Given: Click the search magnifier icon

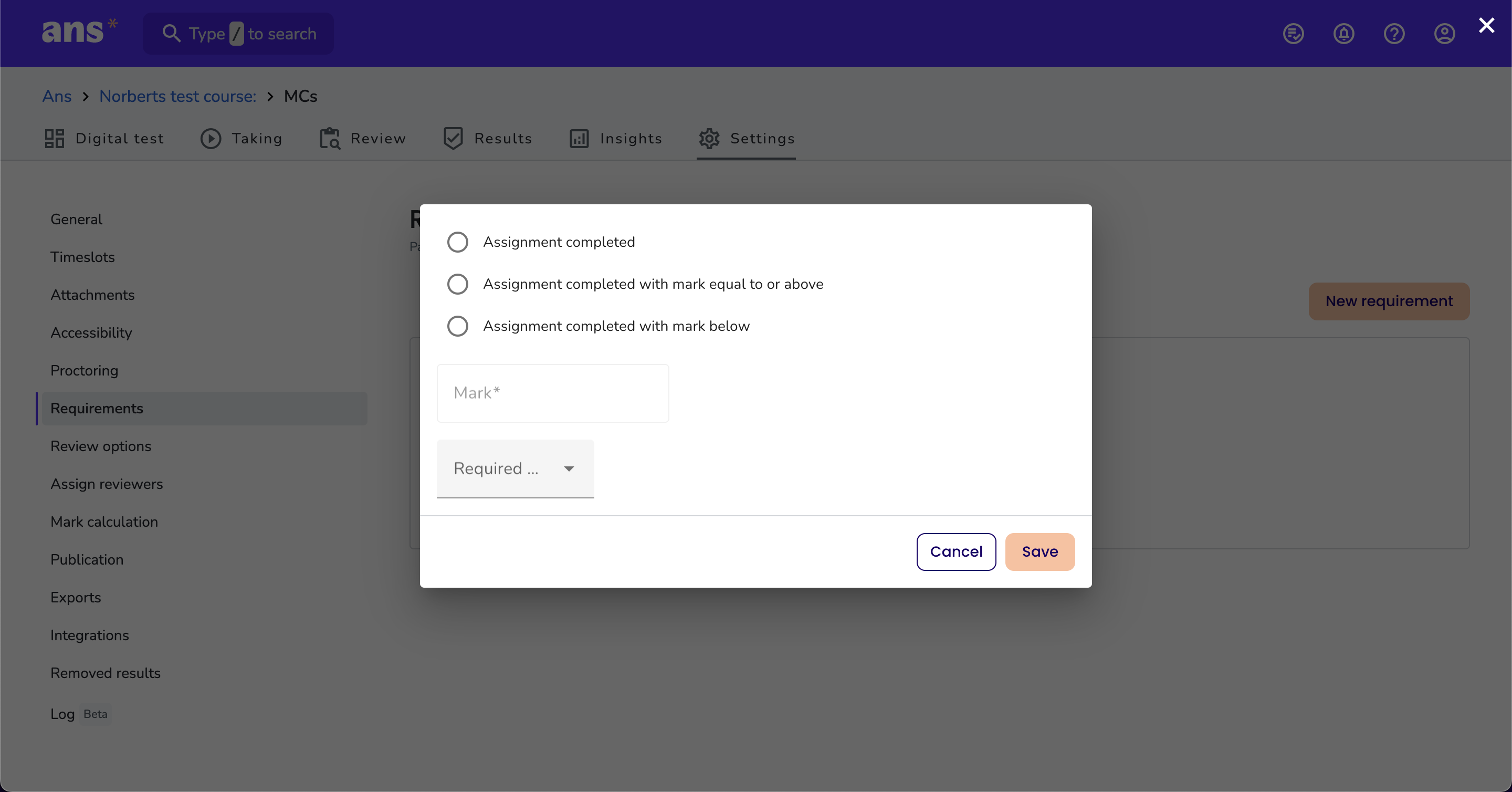Looking at the screenshot, I should 171,34.
